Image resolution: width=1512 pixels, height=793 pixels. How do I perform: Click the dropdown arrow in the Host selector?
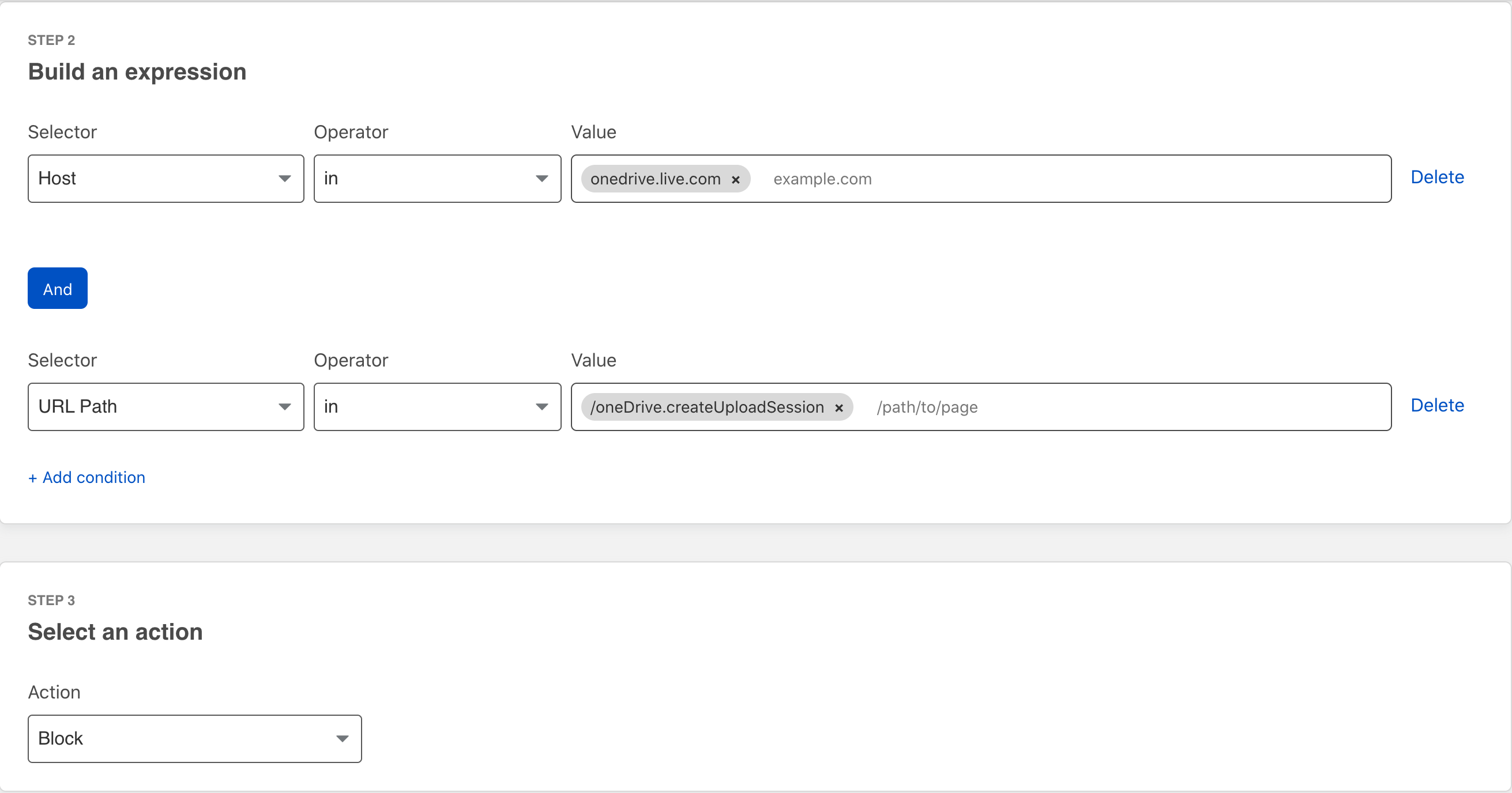click(x=285, y=178)
